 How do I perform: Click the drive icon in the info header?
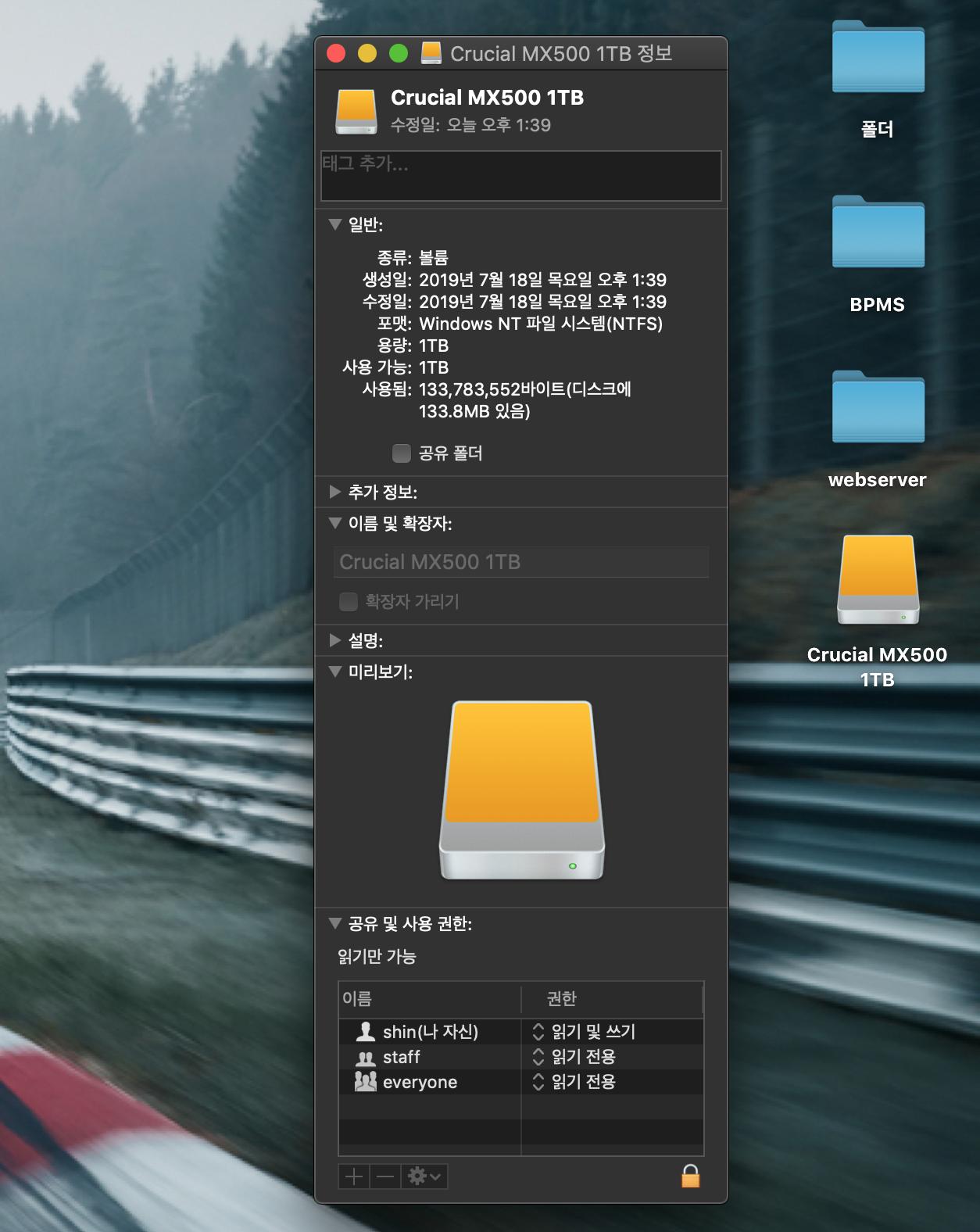[356, 111]
